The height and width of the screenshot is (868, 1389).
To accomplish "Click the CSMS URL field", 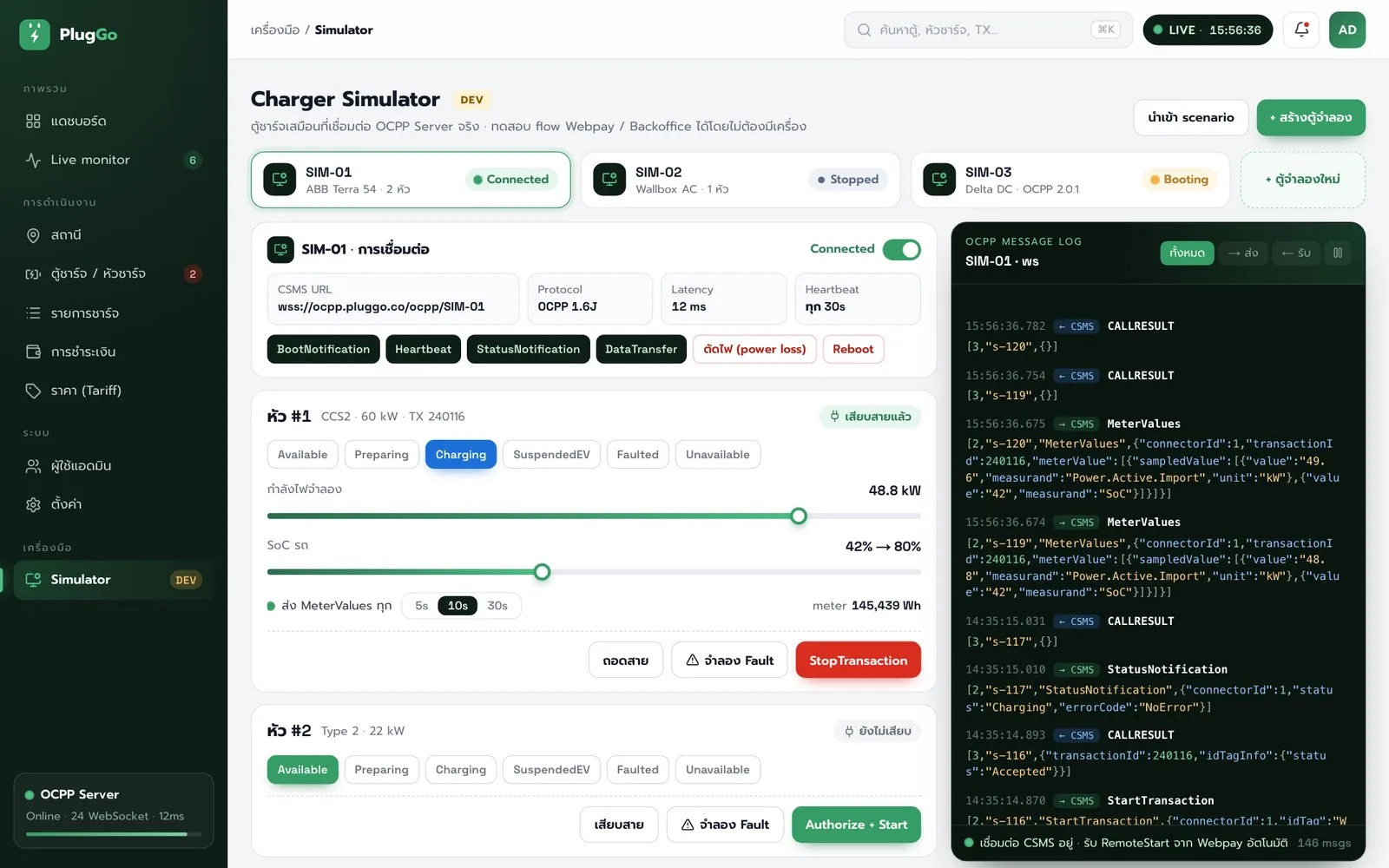I will pyautogui.click(x=393, y=299).
